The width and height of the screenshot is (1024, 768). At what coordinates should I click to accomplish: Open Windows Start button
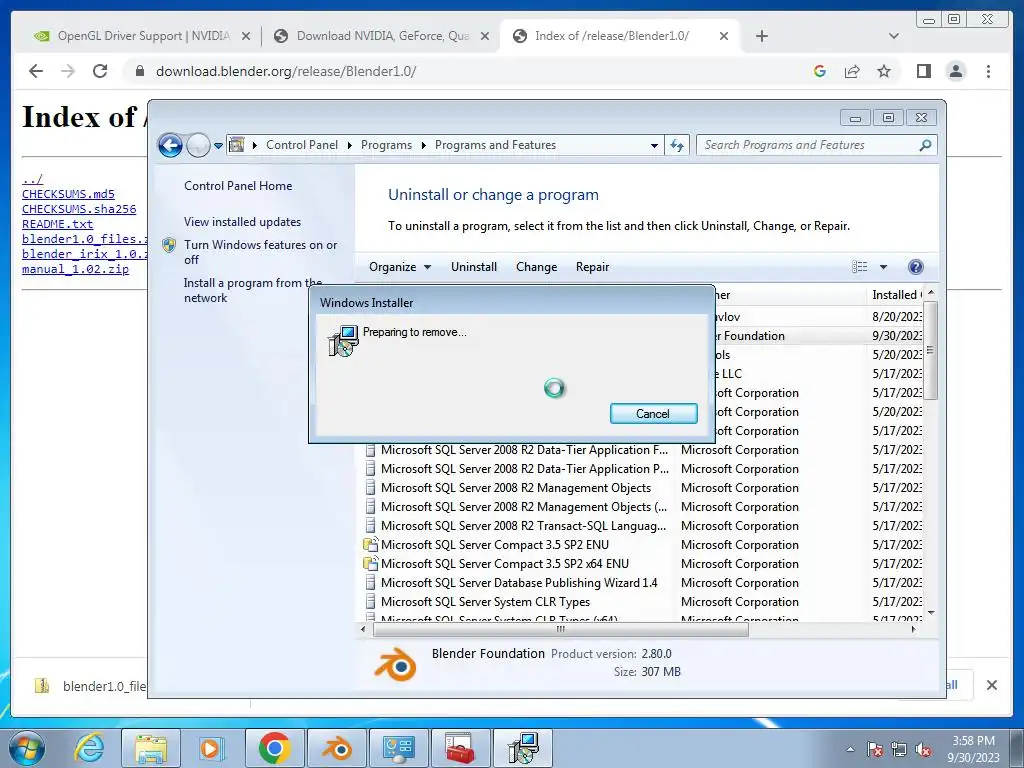(x=27, y=748)
